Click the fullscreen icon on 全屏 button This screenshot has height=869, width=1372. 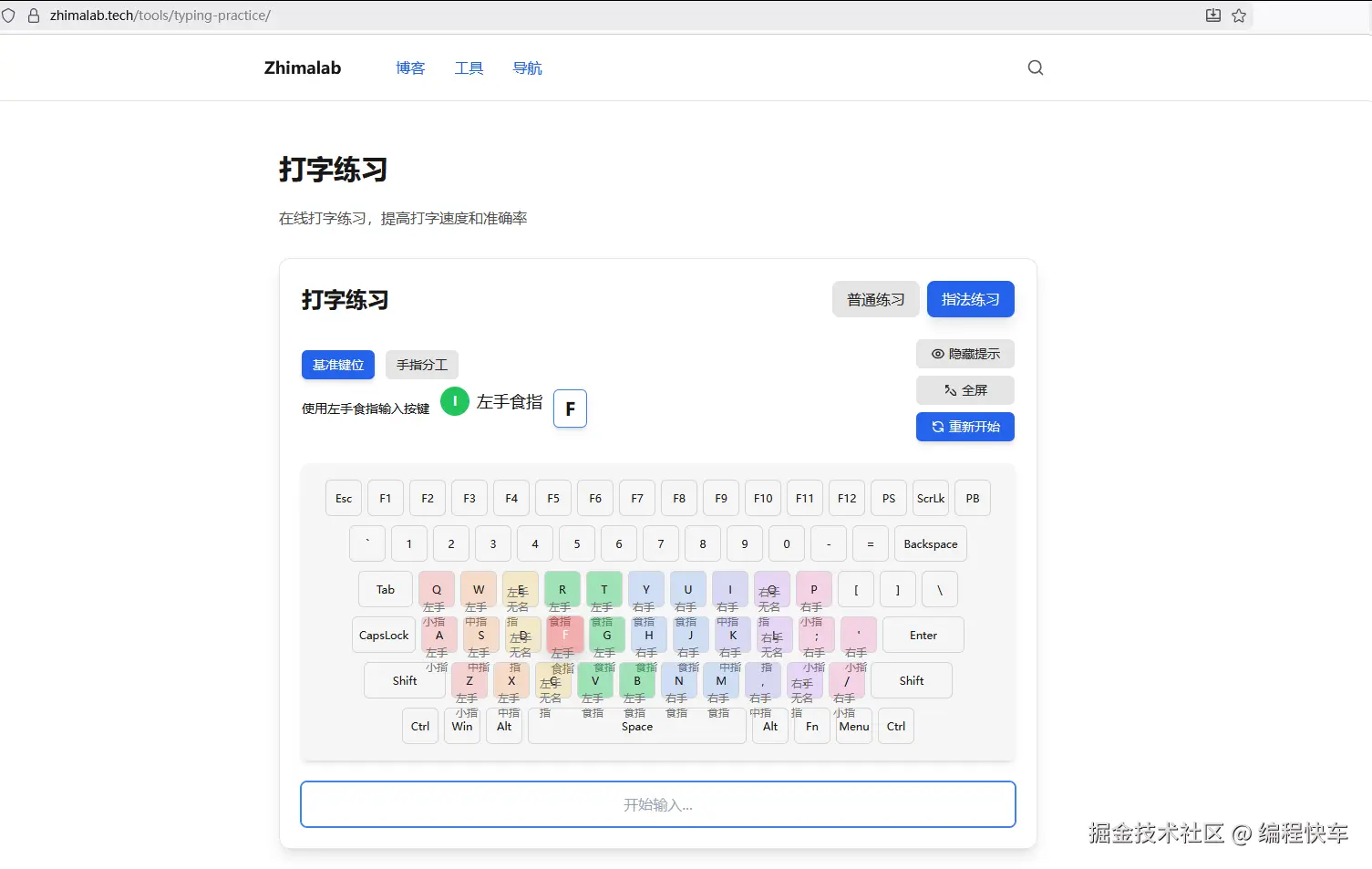coord(950,389)
